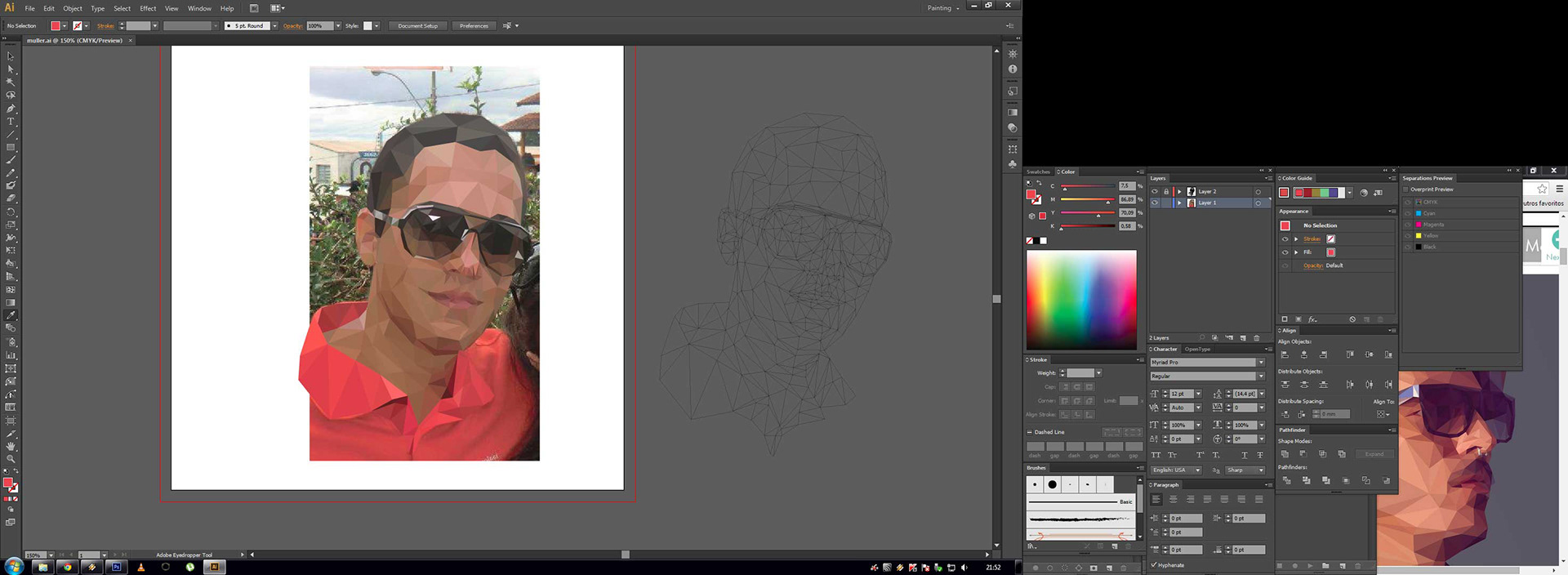Select the Line Segment tool

pyautogui.click(x=11, y=135)
